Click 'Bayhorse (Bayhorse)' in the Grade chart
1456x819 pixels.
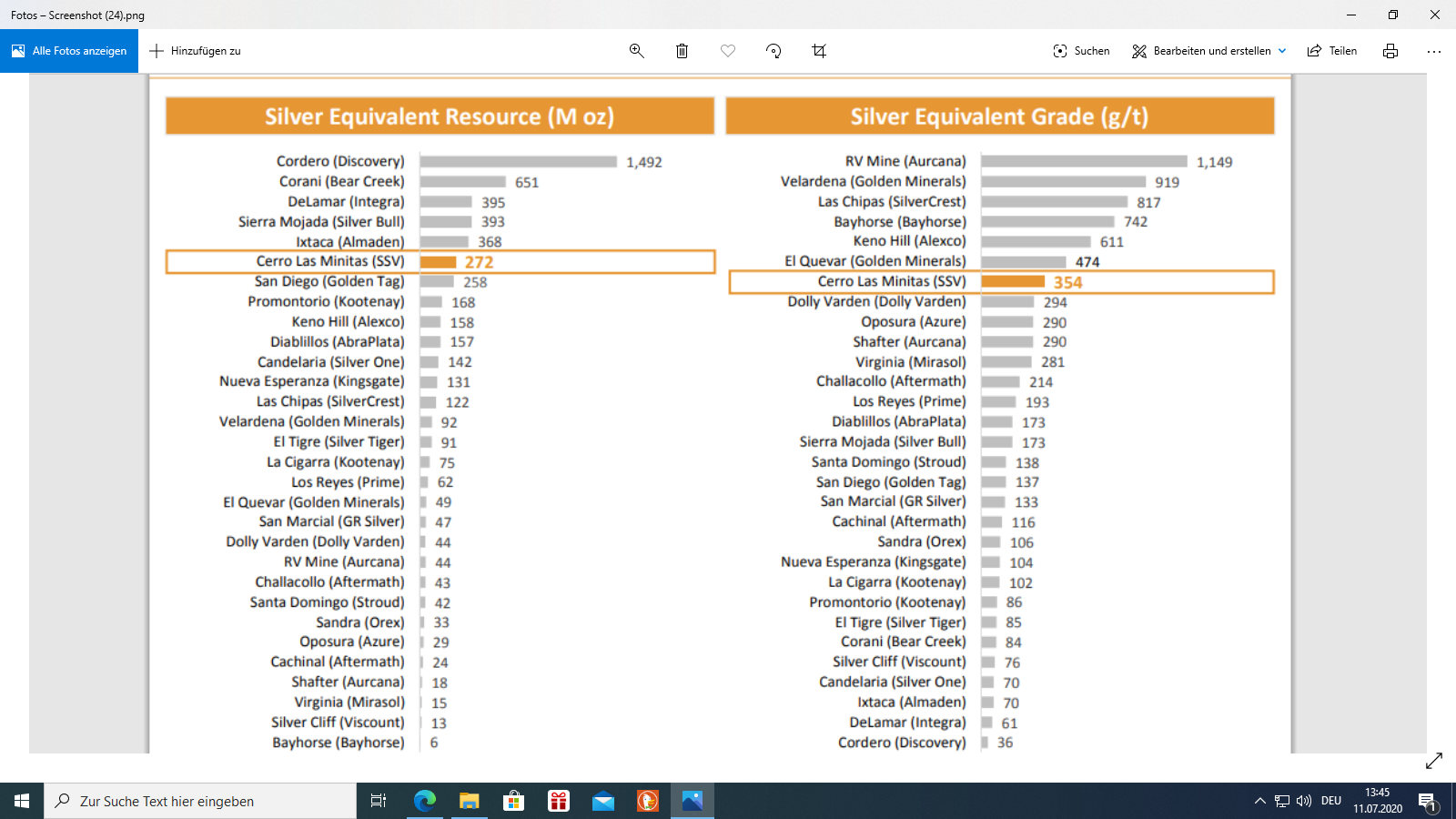(x=900, y=221)
